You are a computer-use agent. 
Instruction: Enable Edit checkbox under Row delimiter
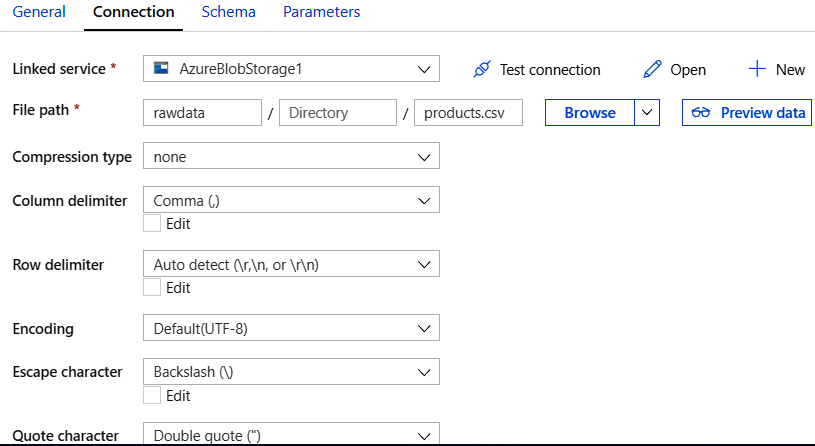click(152, 288)
